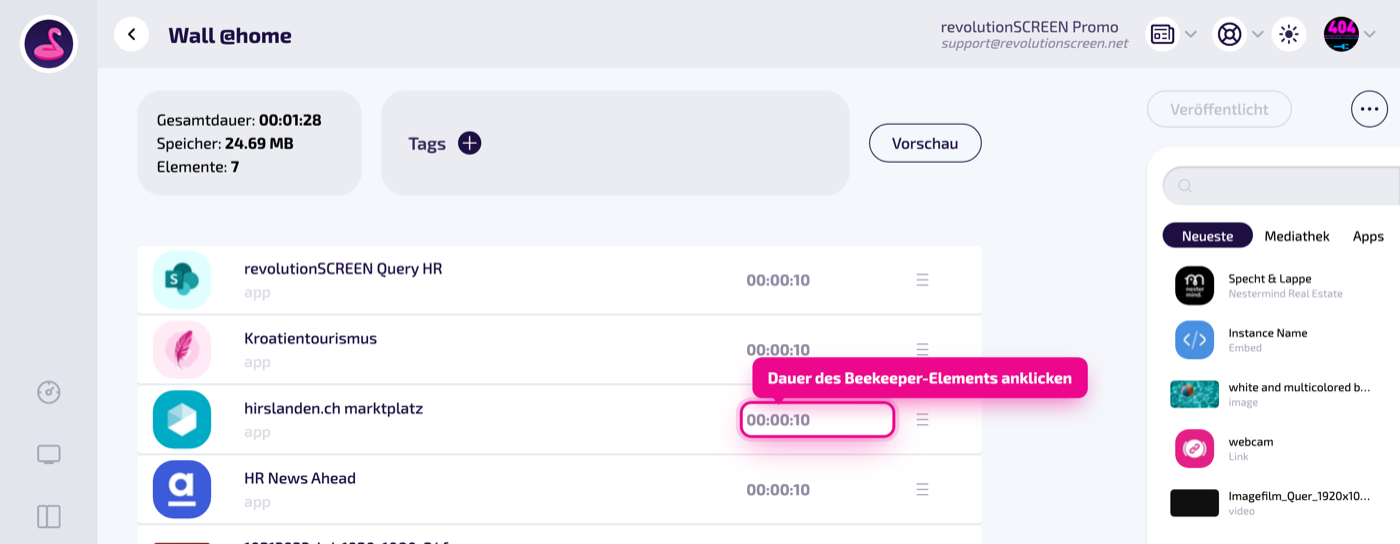Viewport: 1400px width, 544px height.
Task: Toggle the light mode sun icon
Action: click(1289, 35)
